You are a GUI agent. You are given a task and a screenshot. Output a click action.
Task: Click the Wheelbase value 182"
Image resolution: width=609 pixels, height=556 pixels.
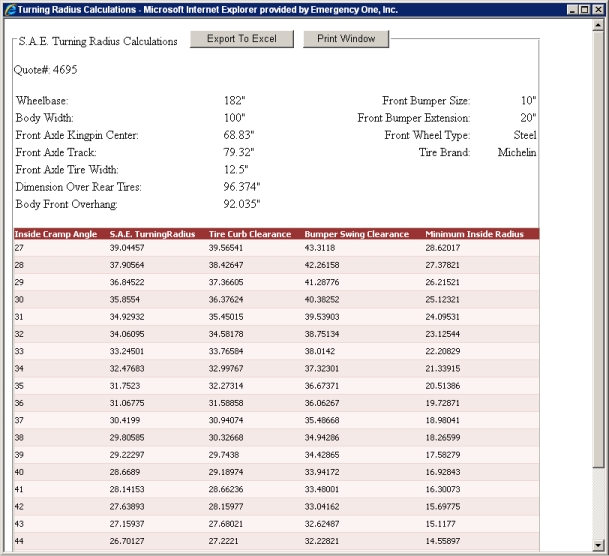235,101
